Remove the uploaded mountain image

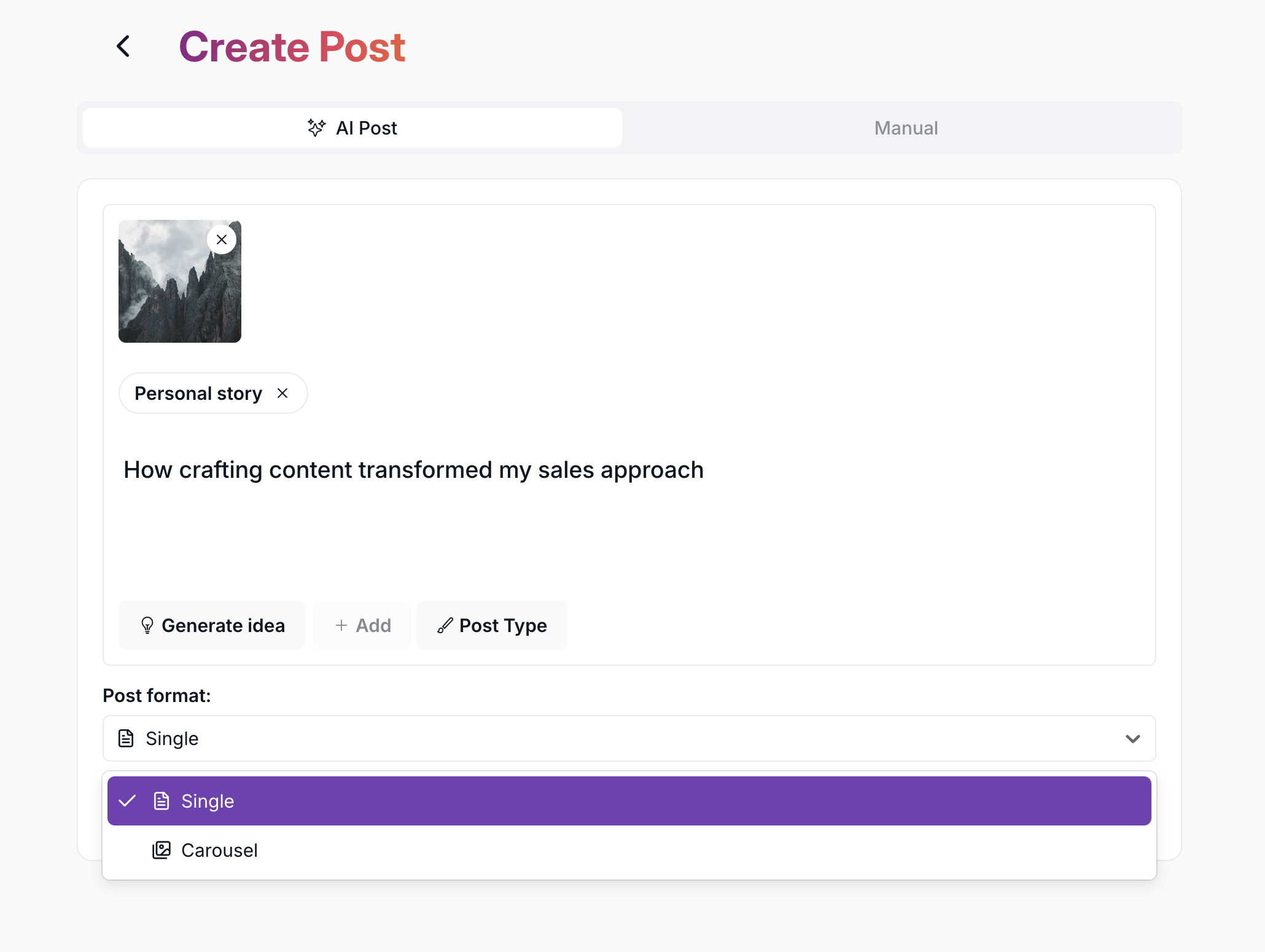222,240
